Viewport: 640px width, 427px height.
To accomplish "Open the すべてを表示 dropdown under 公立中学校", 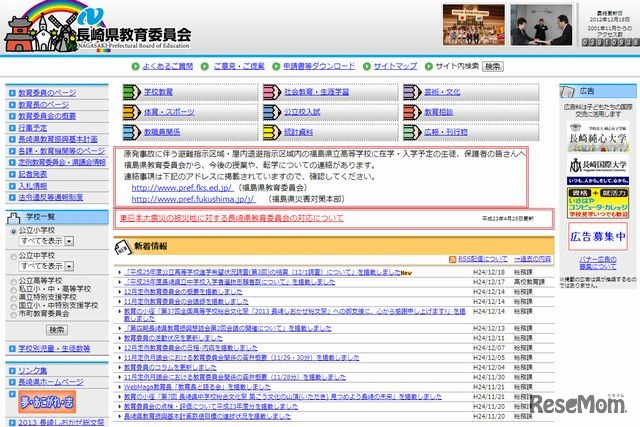I will (46, 266).
